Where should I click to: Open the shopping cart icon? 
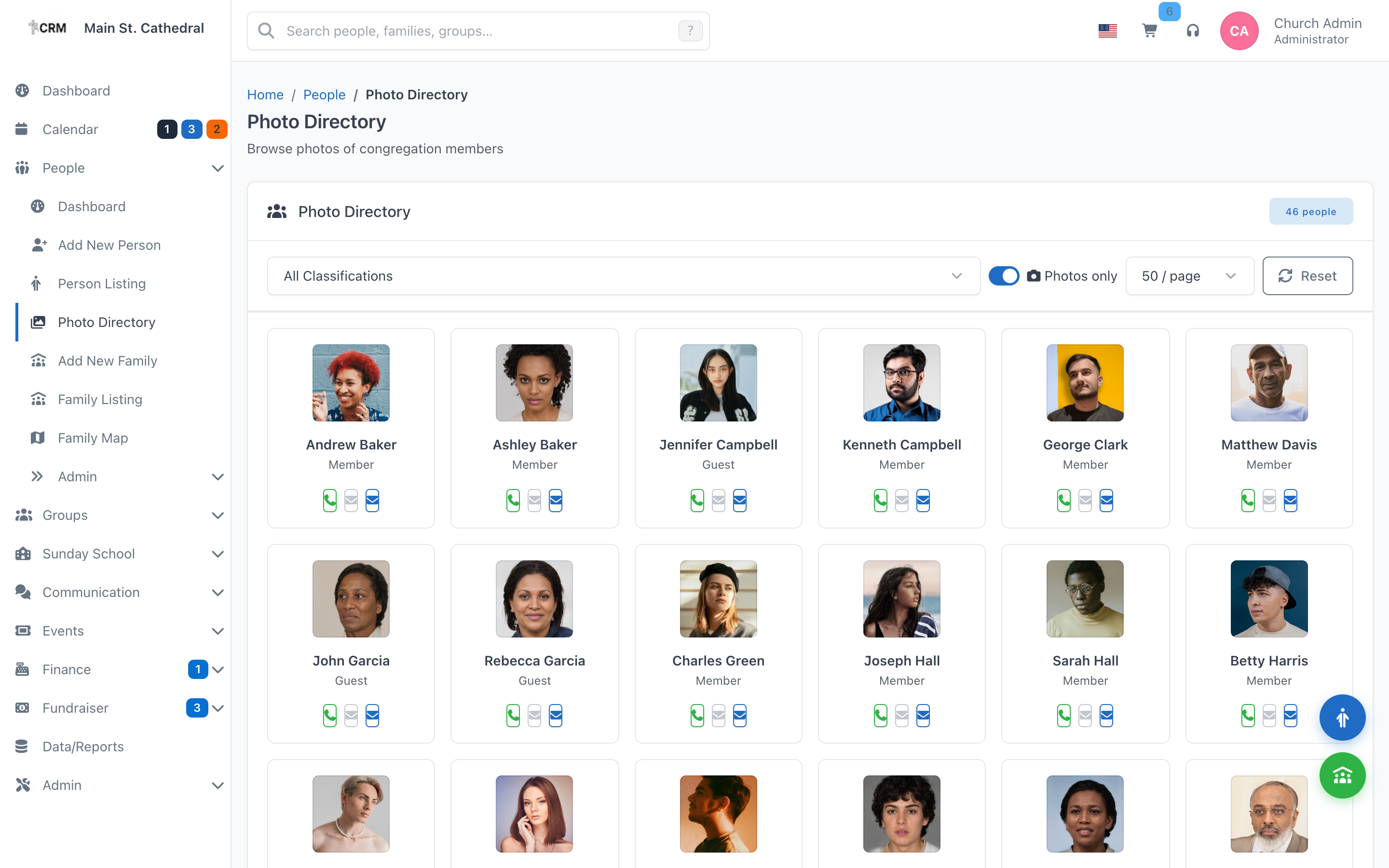coord(1150,30)
